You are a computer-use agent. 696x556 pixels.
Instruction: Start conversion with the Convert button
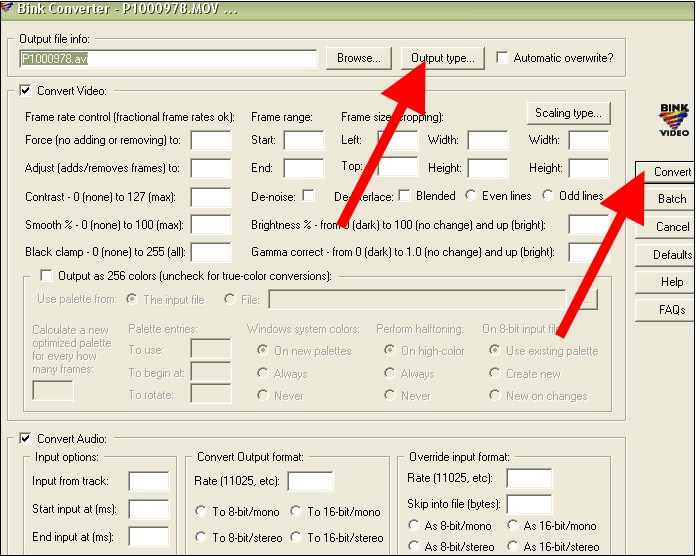(x=665, y=172)
